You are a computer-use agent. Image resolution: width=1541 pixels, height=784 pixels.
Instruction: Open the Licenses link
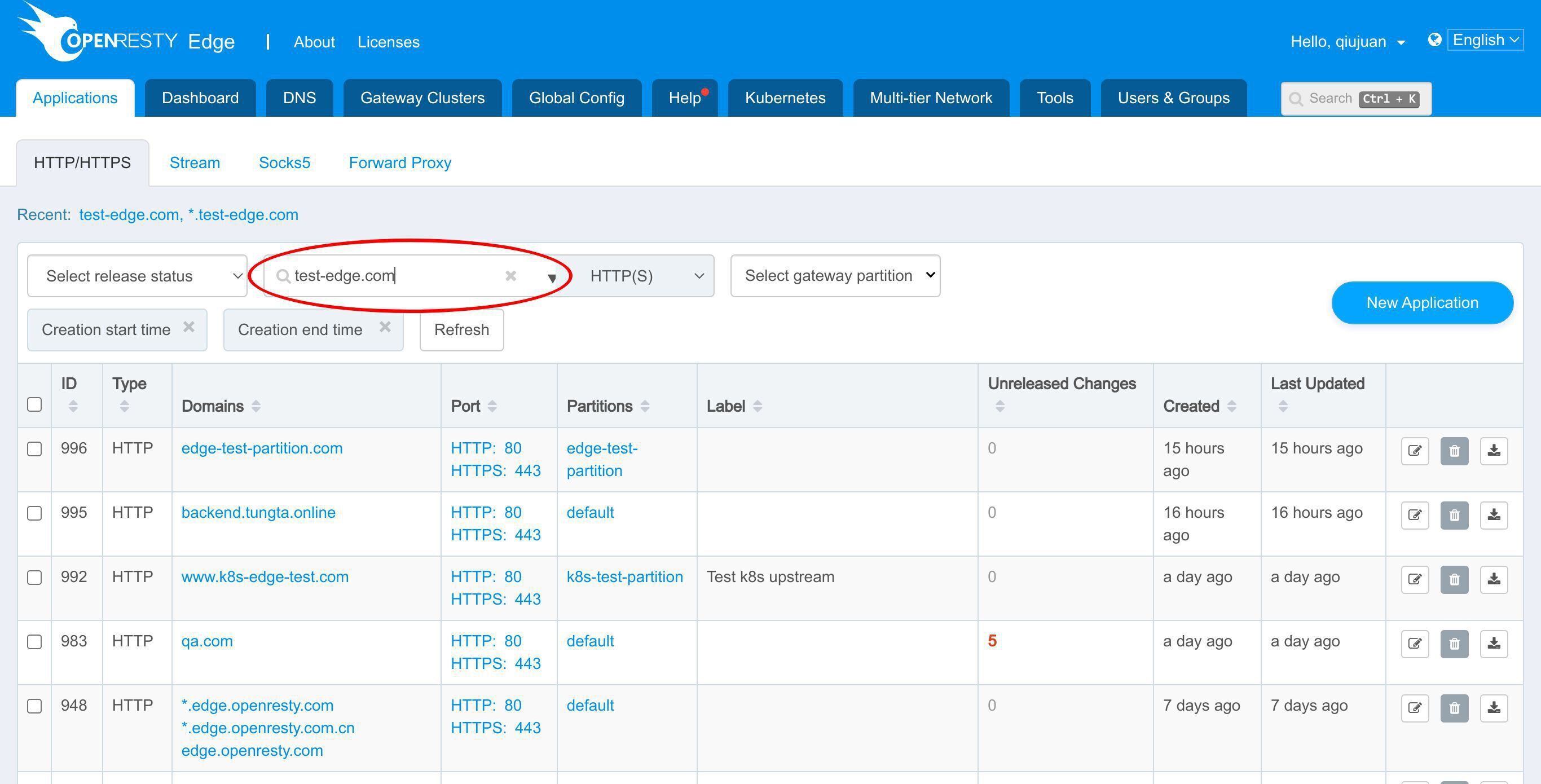(x=388, y=42)
